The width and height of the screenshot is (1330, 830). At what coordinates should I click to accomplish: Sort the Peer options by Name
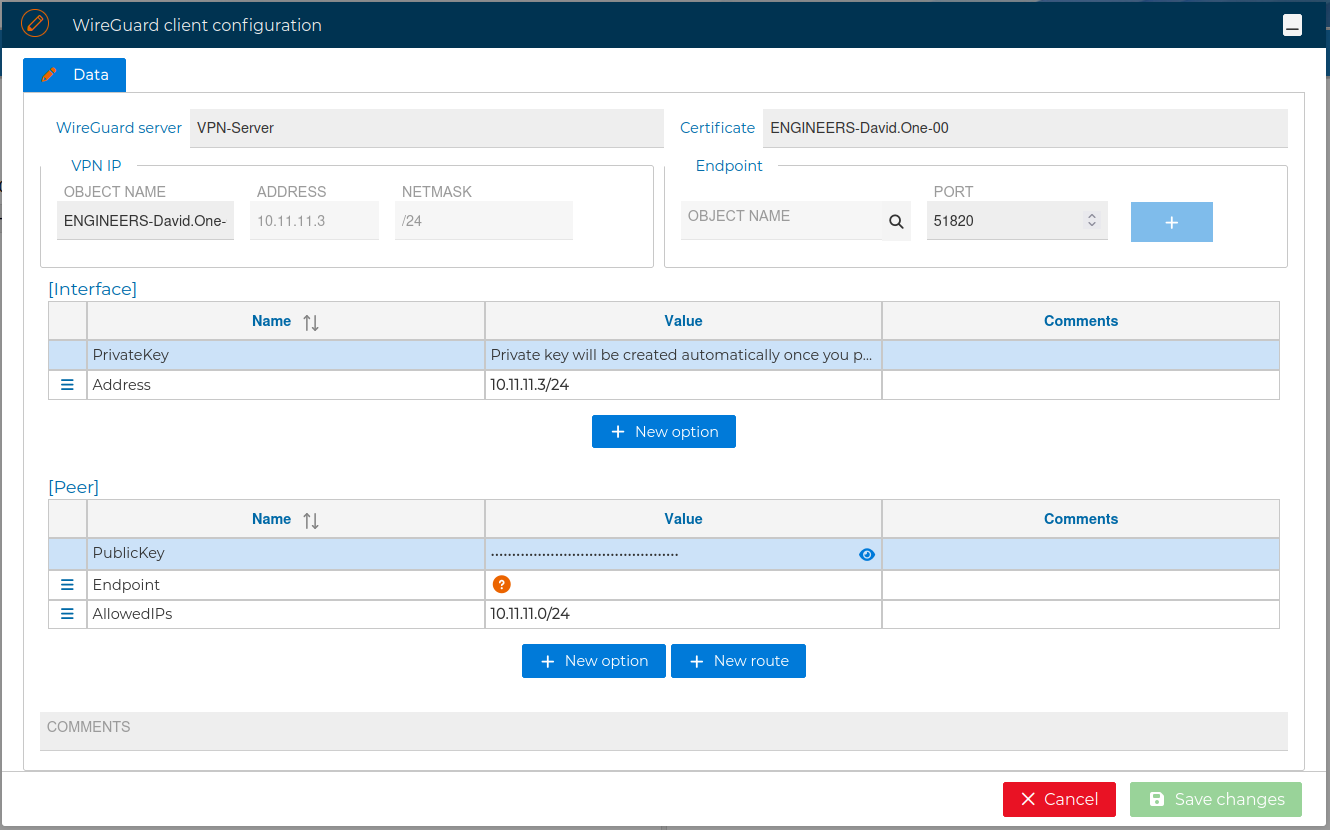tap(310, 519)
